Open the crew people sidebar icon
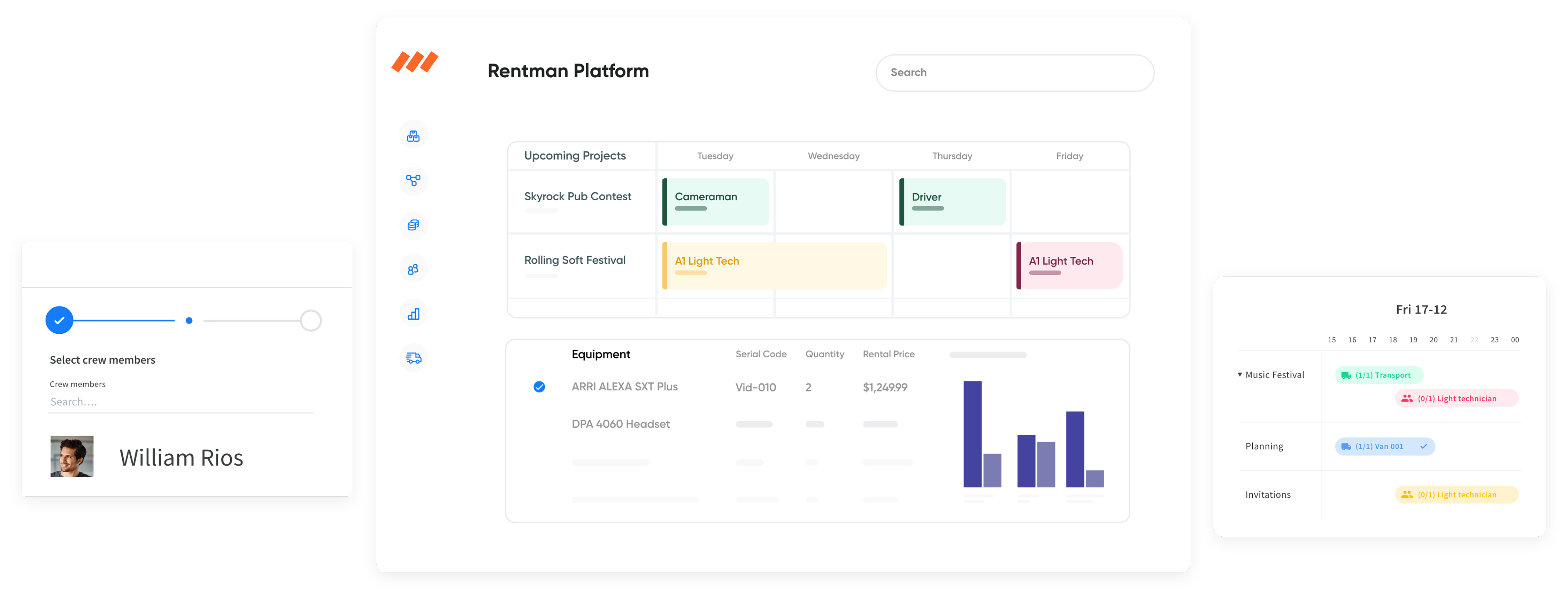Image resolution: width=1568 pixels, height=598 pixels. [413, 269]
